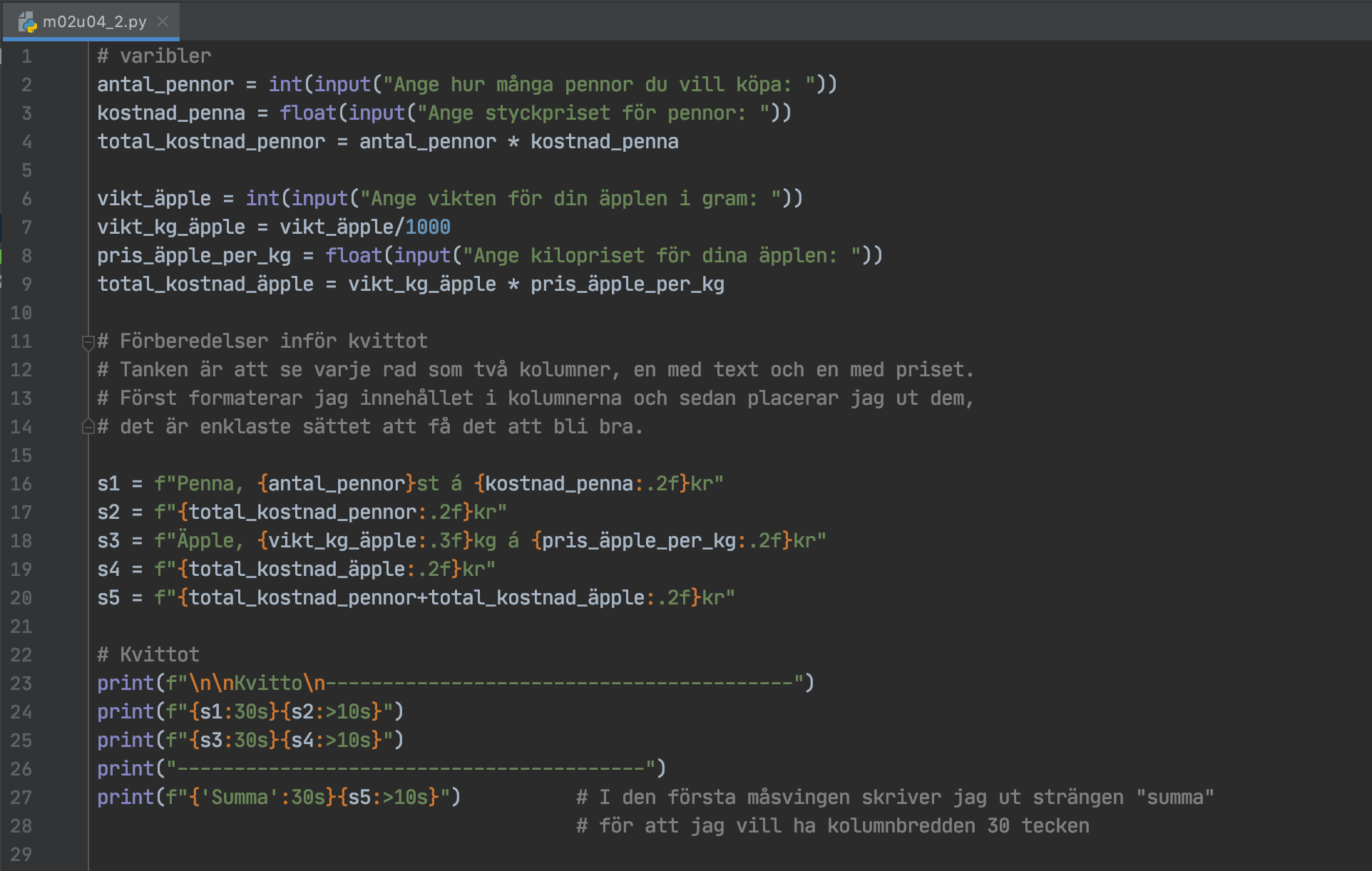Collapse comment block at line 11

coord(88,342)
